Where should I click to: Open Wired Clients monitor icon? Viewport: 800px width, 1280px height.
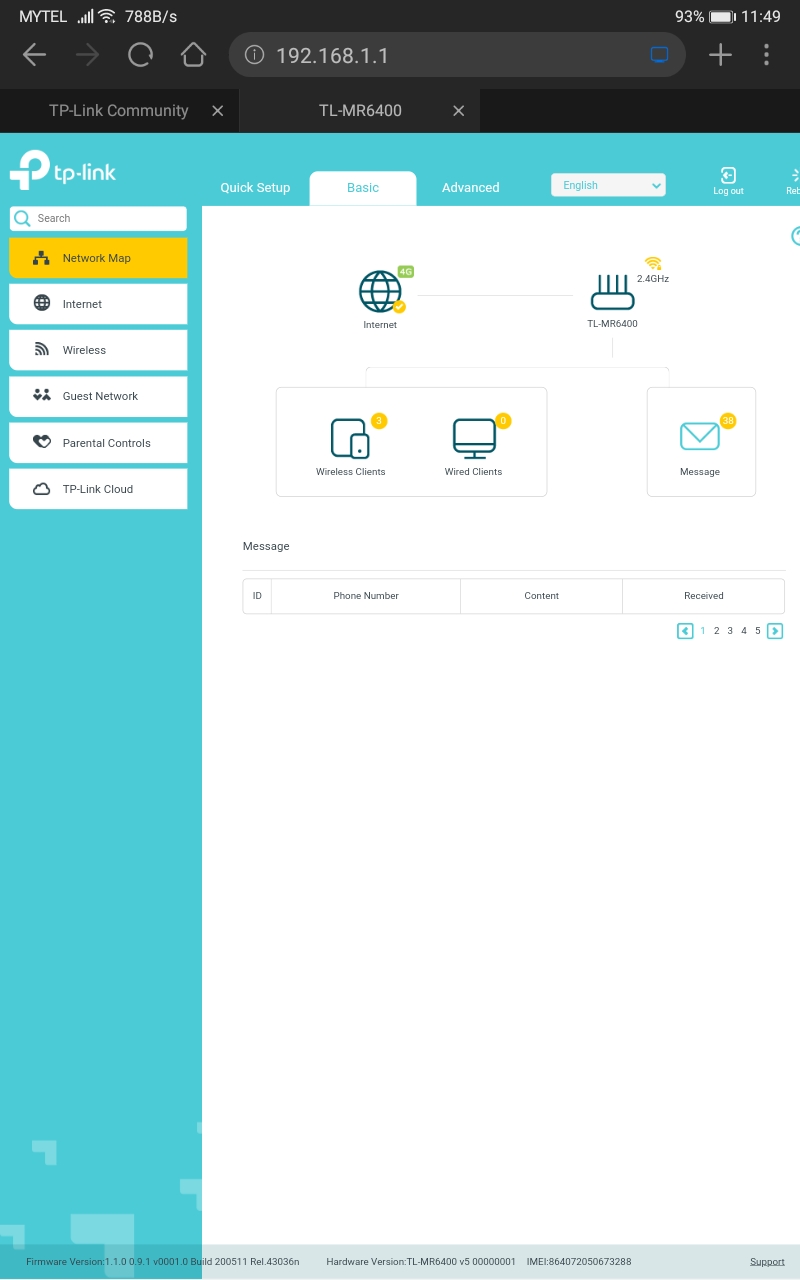point(474,438)
